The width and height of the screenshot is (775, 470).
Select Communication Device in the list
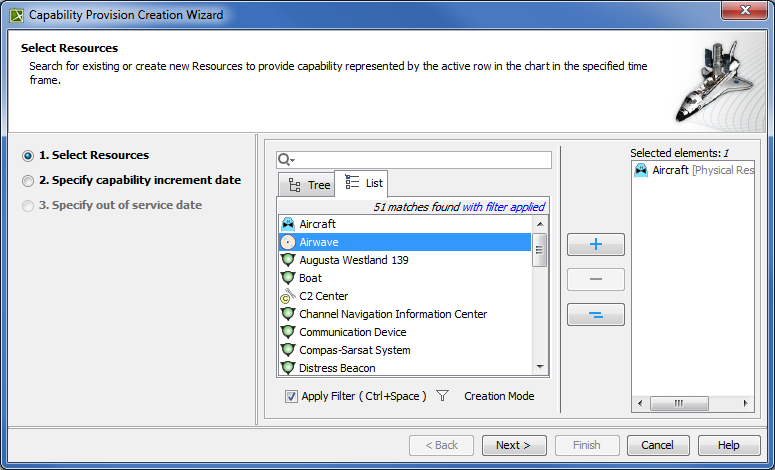353,332
